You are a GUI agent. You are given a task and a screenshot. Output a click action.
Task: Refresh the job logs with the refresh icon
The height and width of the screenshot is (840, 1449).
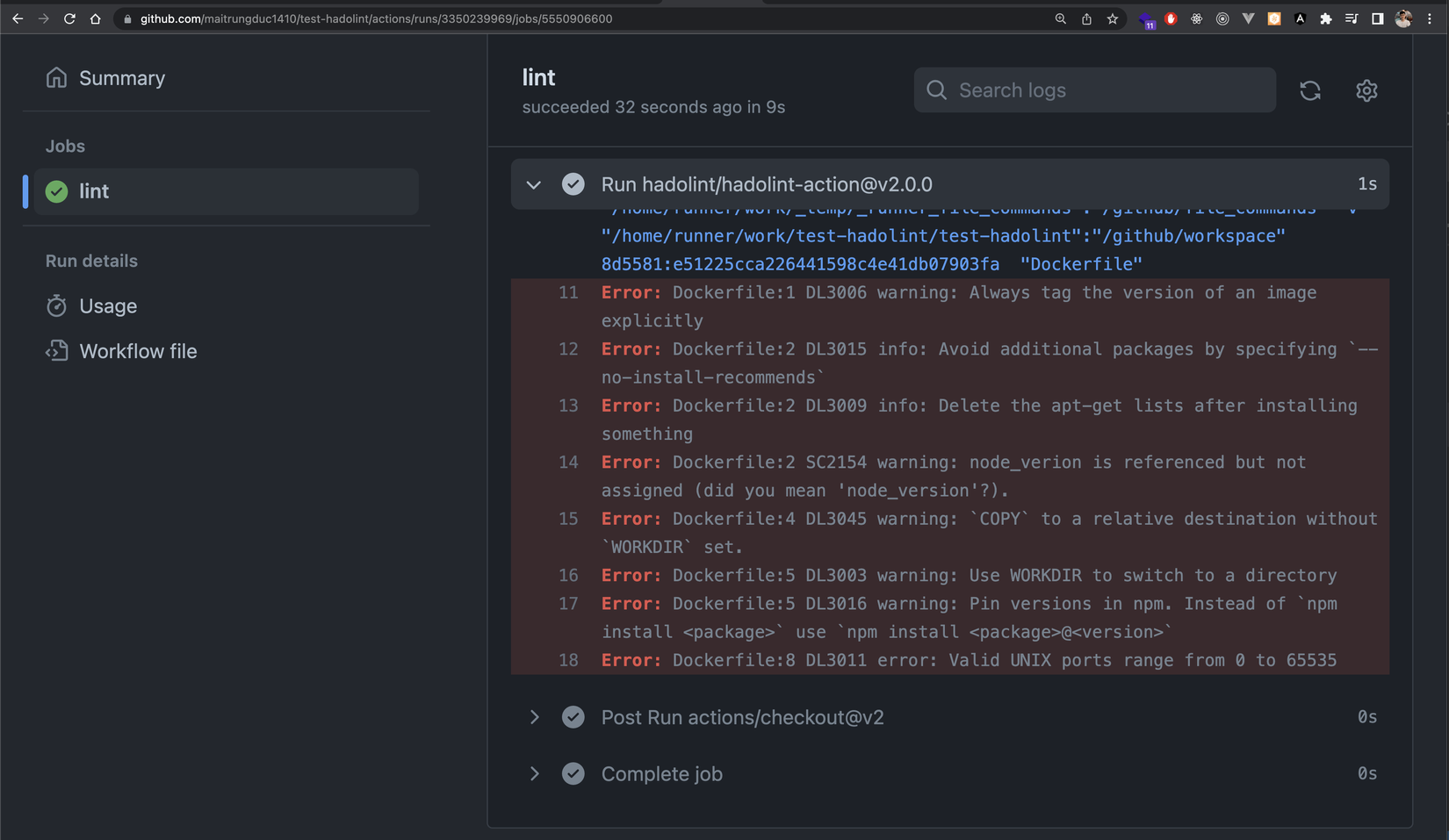1310,90
